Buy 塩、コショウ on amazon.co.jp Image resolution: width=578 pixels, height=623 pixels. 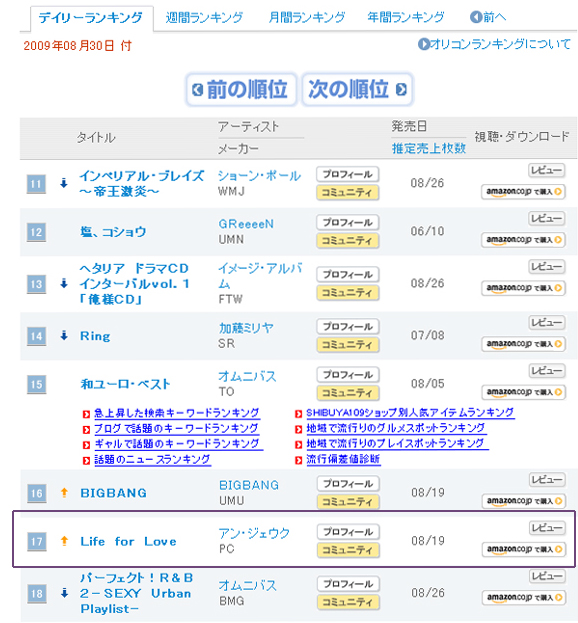click(523, 240)
